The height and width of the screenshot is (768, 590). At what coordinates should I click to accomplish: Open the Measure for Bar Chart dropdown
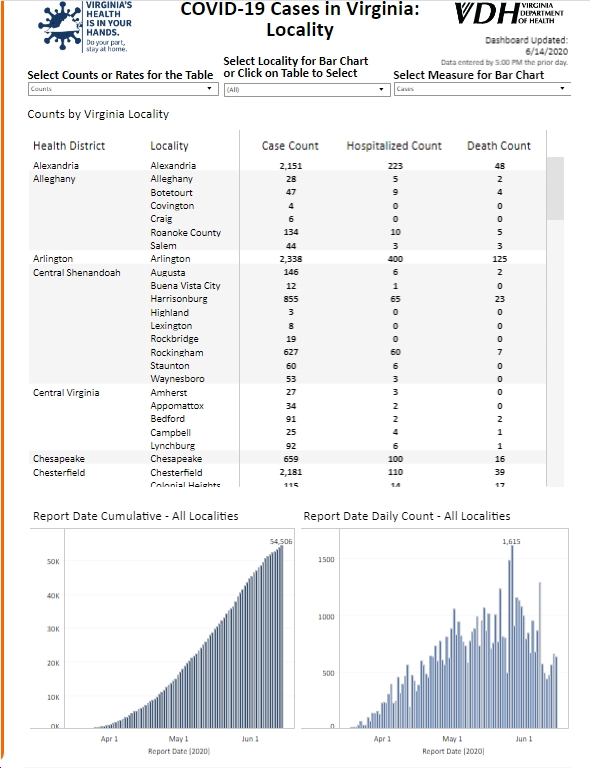[x=482, y=89]
